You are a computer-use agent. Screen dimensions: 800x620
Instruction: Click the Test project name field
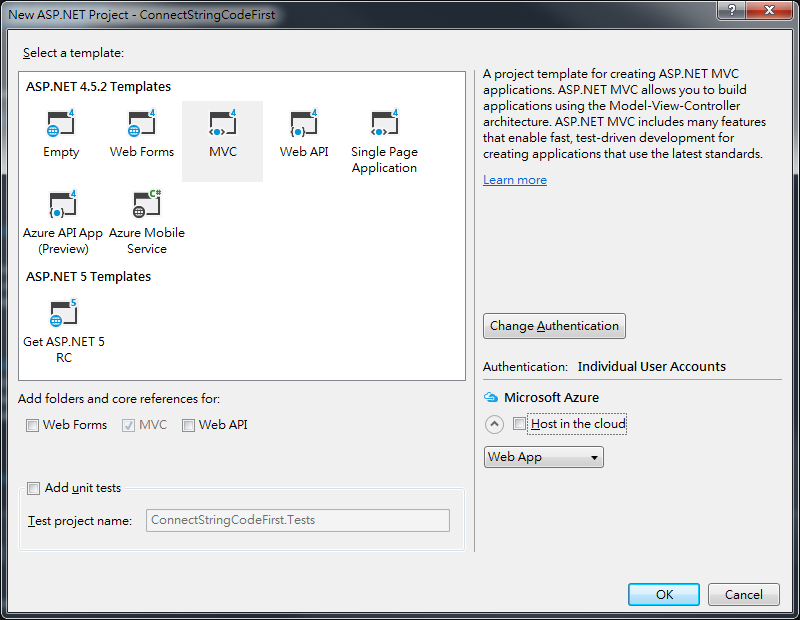297,520
